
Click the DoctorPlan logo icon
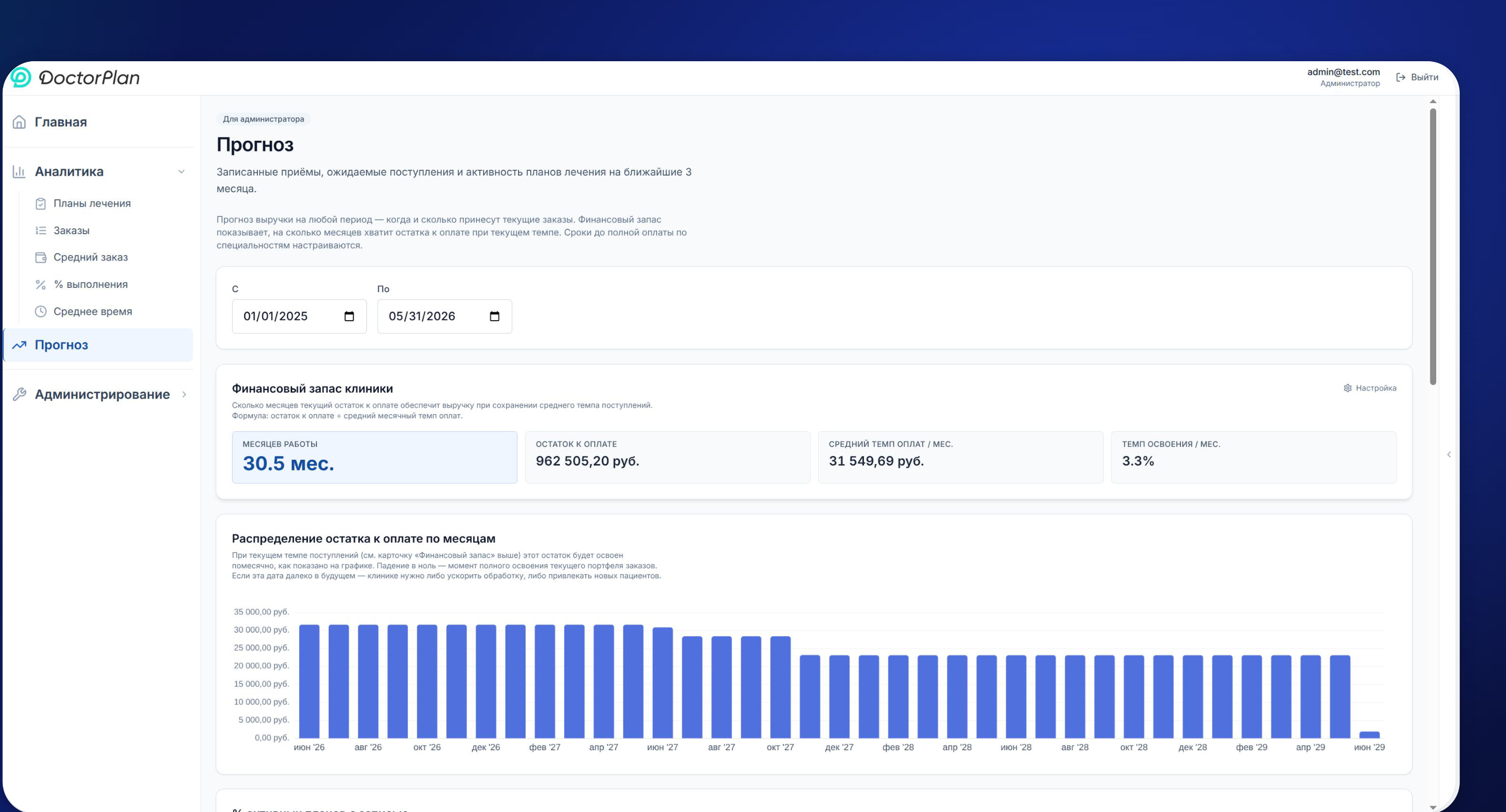21,77
